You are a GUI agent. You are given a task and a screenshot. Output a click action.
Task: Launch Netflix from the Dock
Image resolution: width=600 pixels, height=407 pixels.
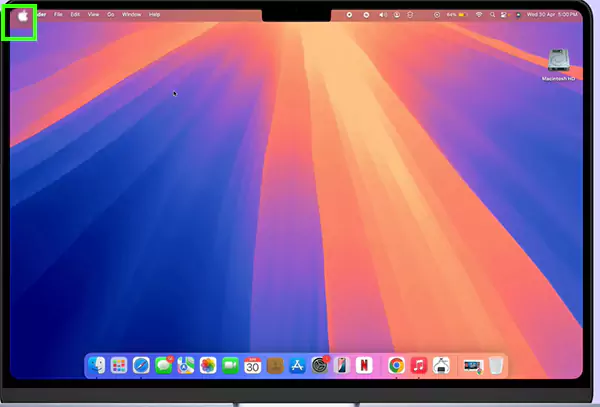(364, 366)
